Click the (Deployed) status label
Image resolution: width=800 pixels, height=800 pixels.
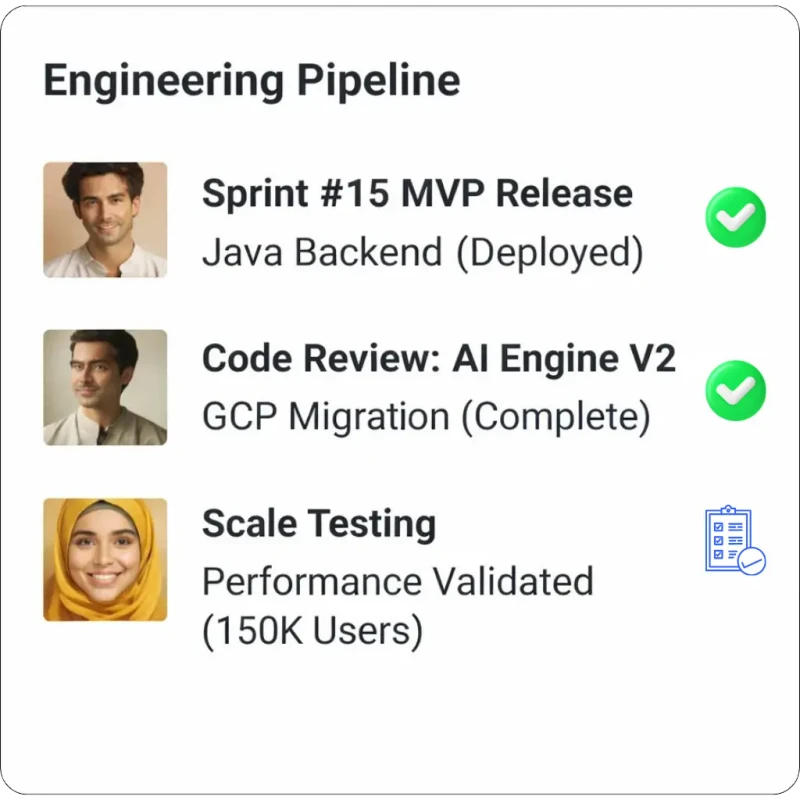coord(549,253)
